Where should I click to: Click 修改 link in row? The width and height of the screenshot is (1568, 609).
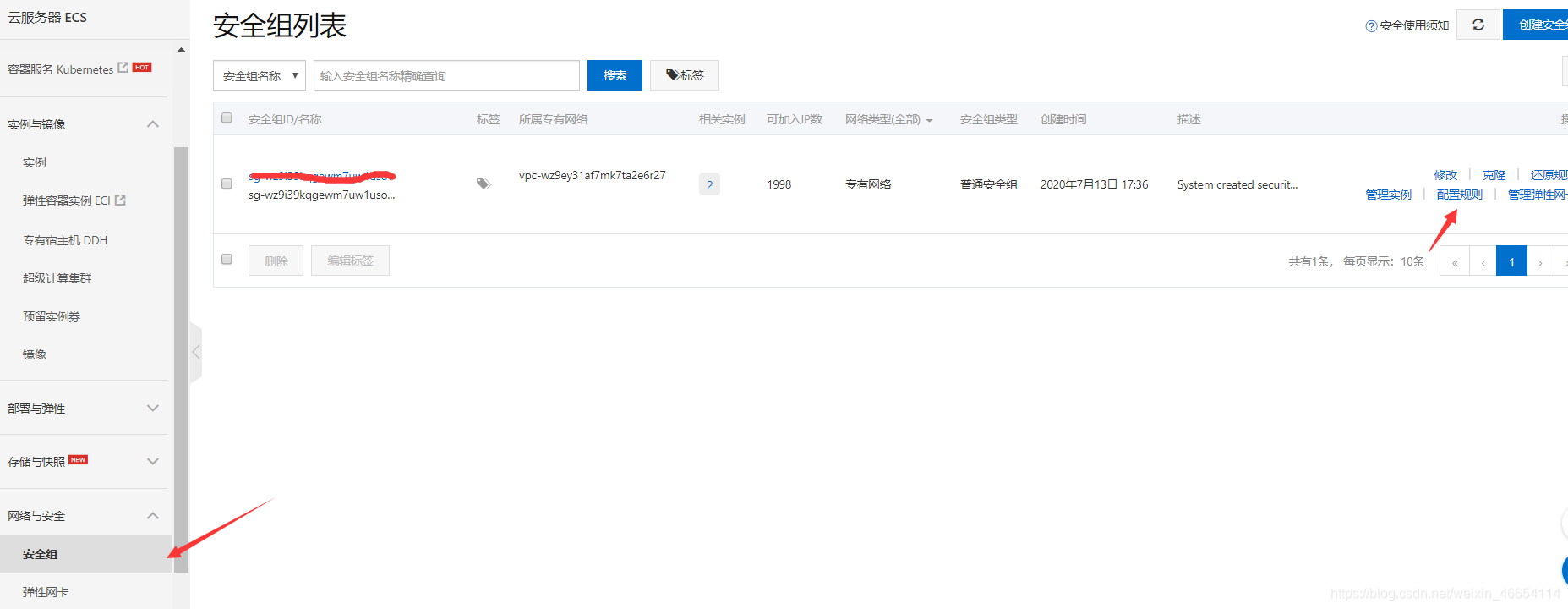tap(1445, 175)
